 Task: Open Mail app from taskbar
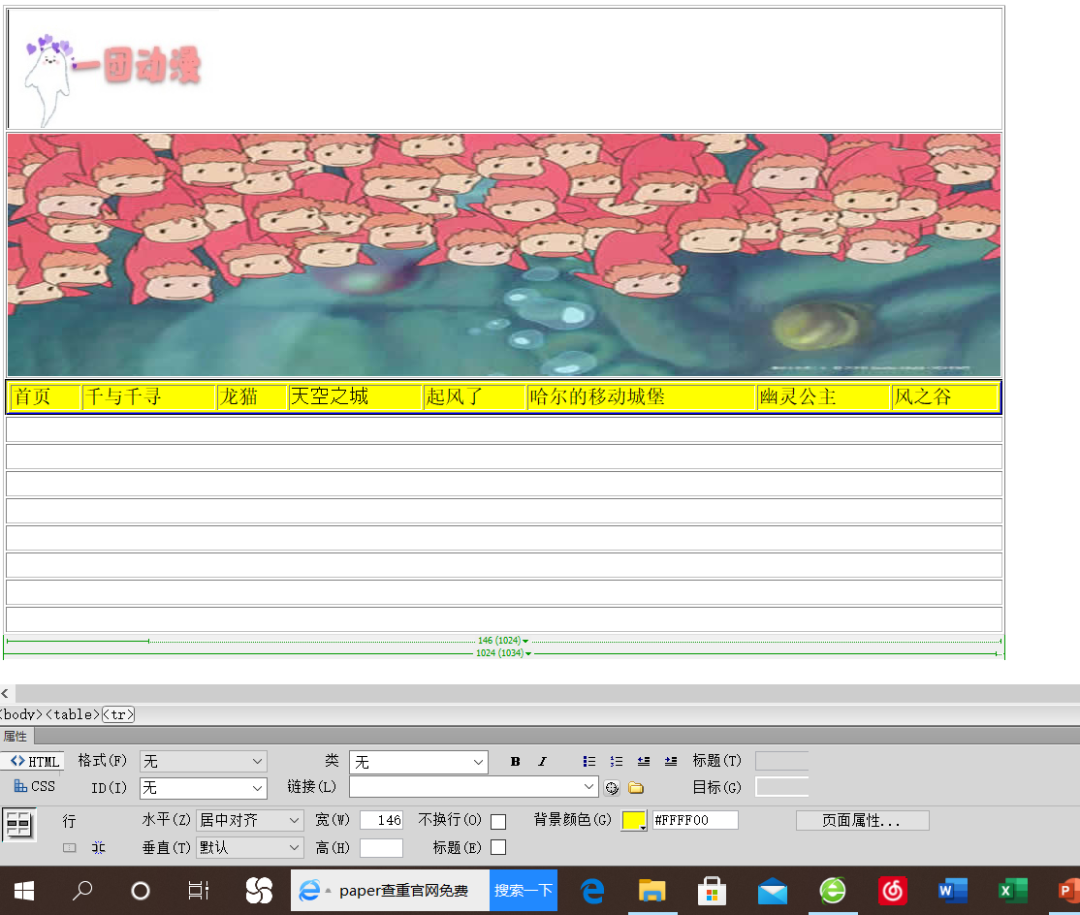point(772,892)
